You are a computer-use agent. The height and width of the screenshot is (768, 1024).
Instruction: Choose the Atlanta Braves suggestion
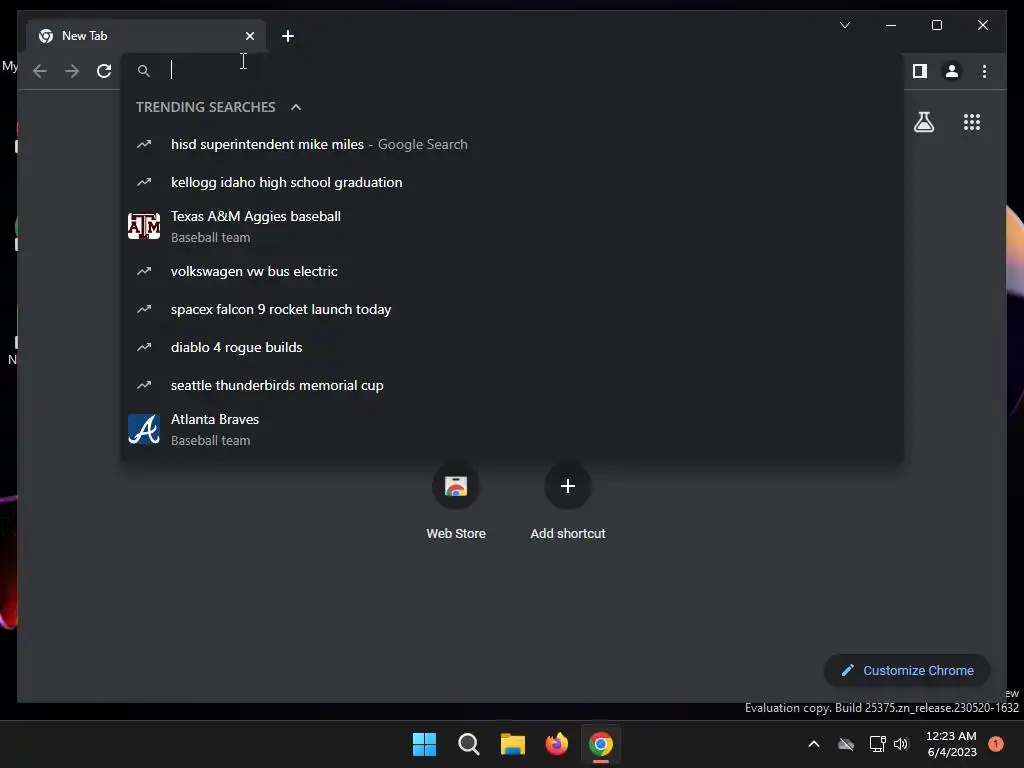pyautogui.click(x=513, y=430)
